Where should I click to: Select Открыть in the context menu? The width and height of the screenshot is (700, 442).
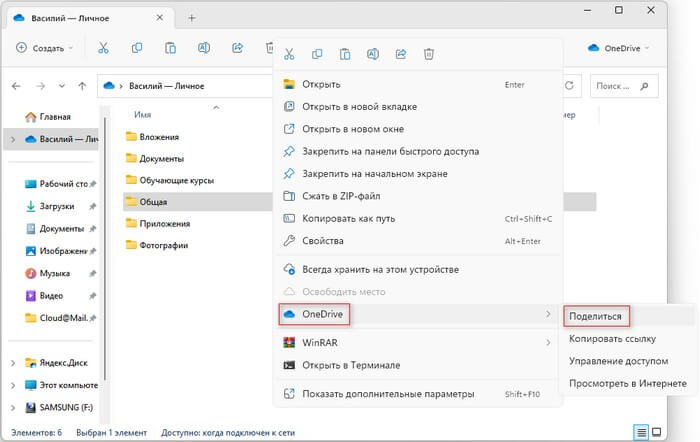pyautogui.click(x=417, y=84)
